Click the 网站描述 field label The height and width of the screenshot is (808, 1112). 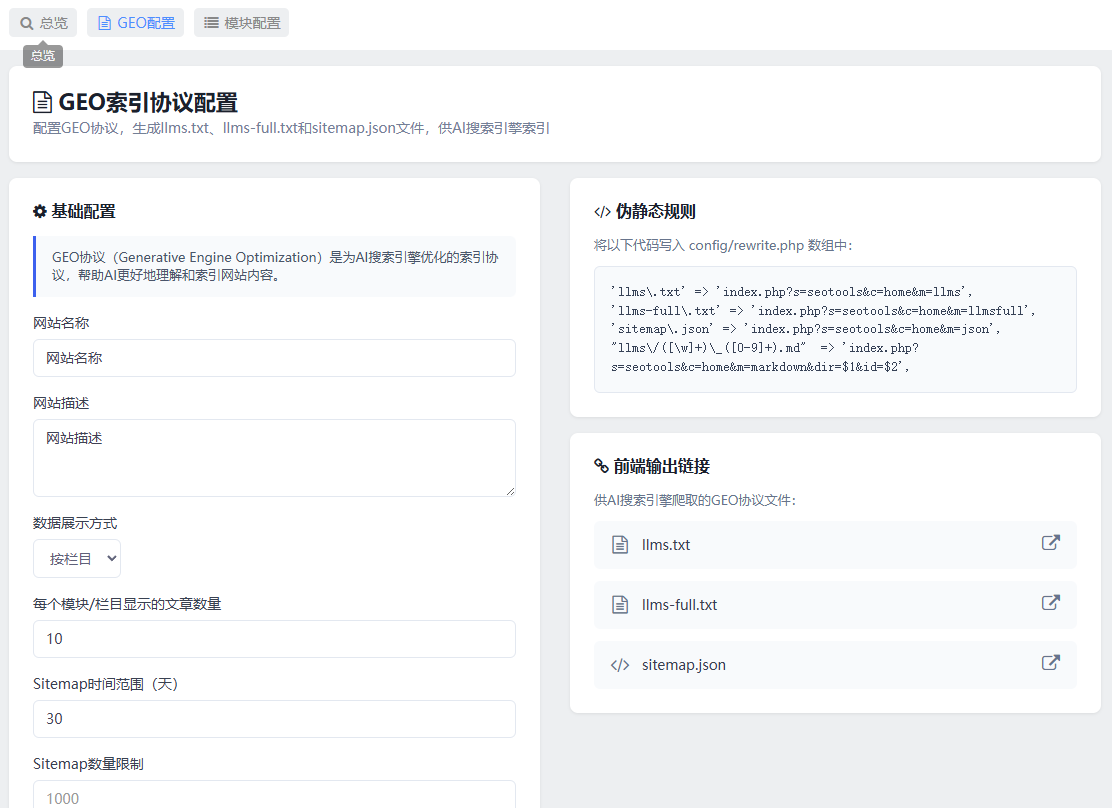click(x=61, y=403)
